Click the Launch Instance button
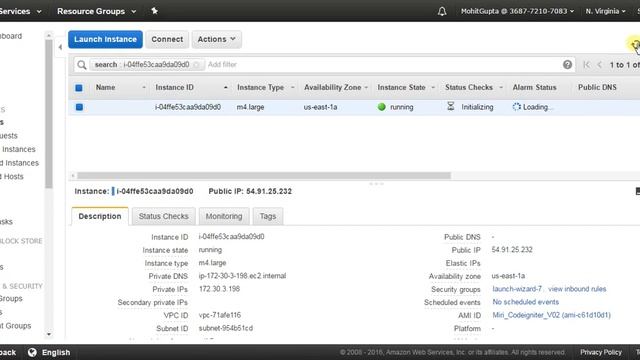This screenshot has width=640, height=360. [105, 39]
